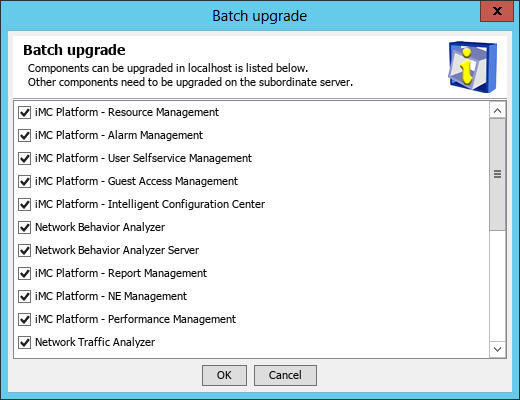Toggle iMC Platform - Alarm Management checkbox
Image resolution: width=520 pixels, height=400 pixels.
[24, 135]
